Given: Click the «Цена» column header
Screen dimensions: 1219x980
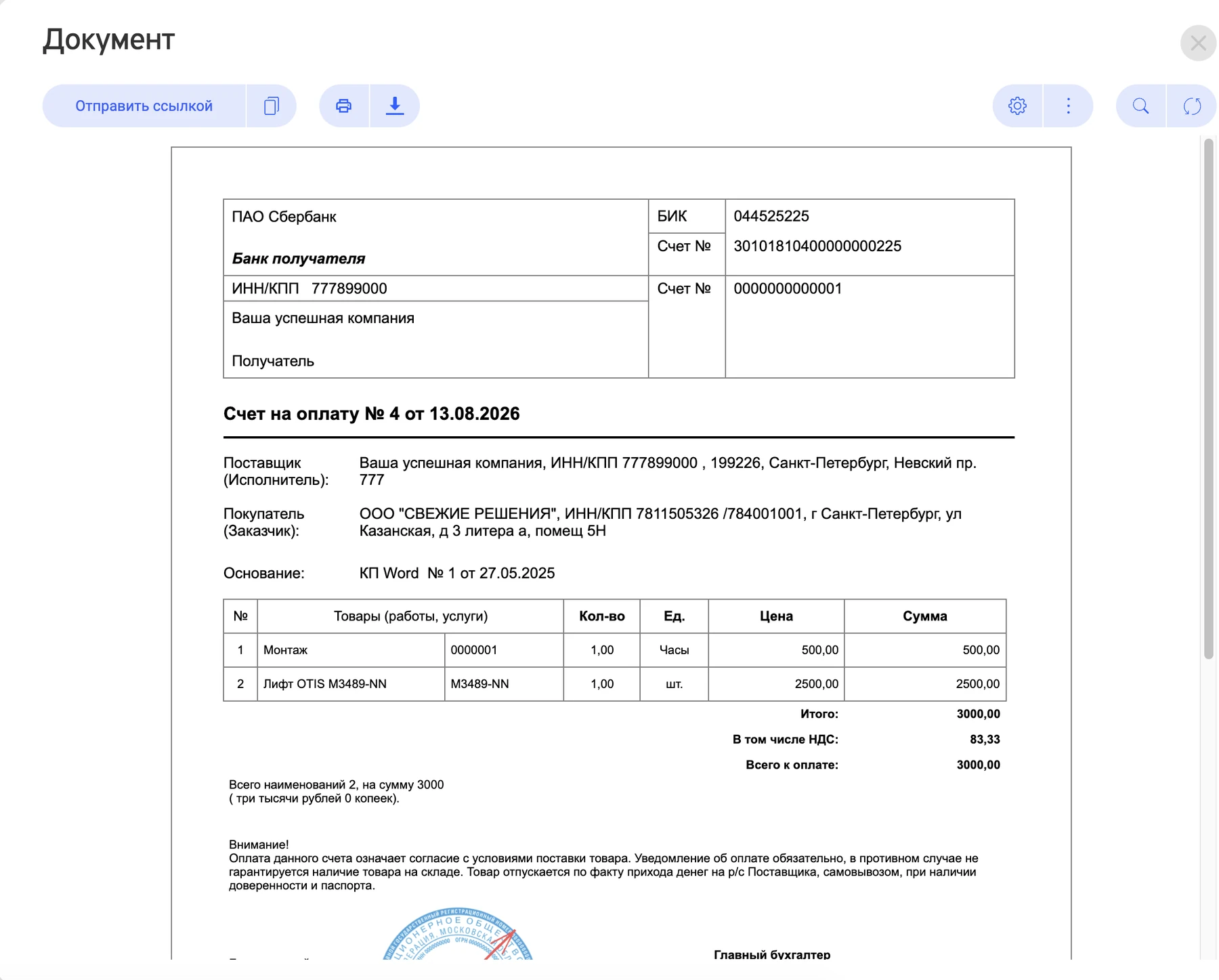Looking at the screenshot, I should (x=776, y=616).
